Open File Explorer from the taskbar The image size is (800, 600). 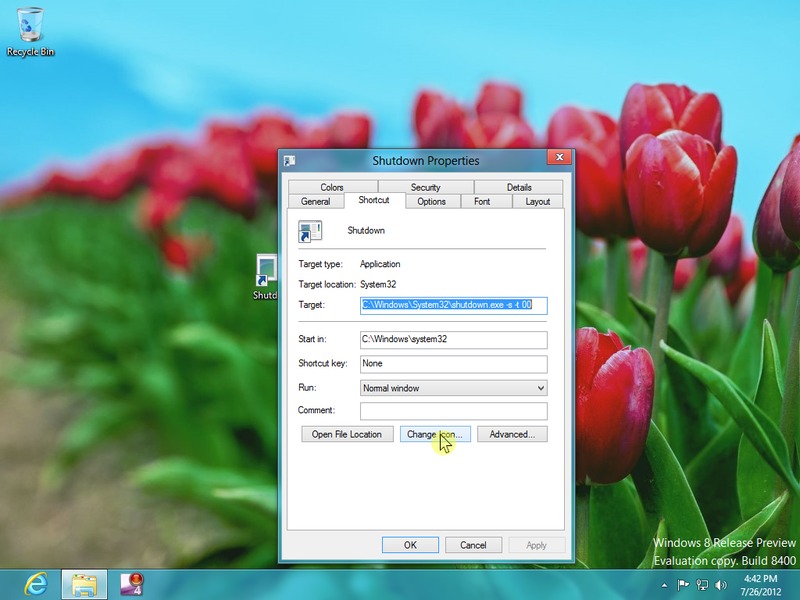(84, 584)
